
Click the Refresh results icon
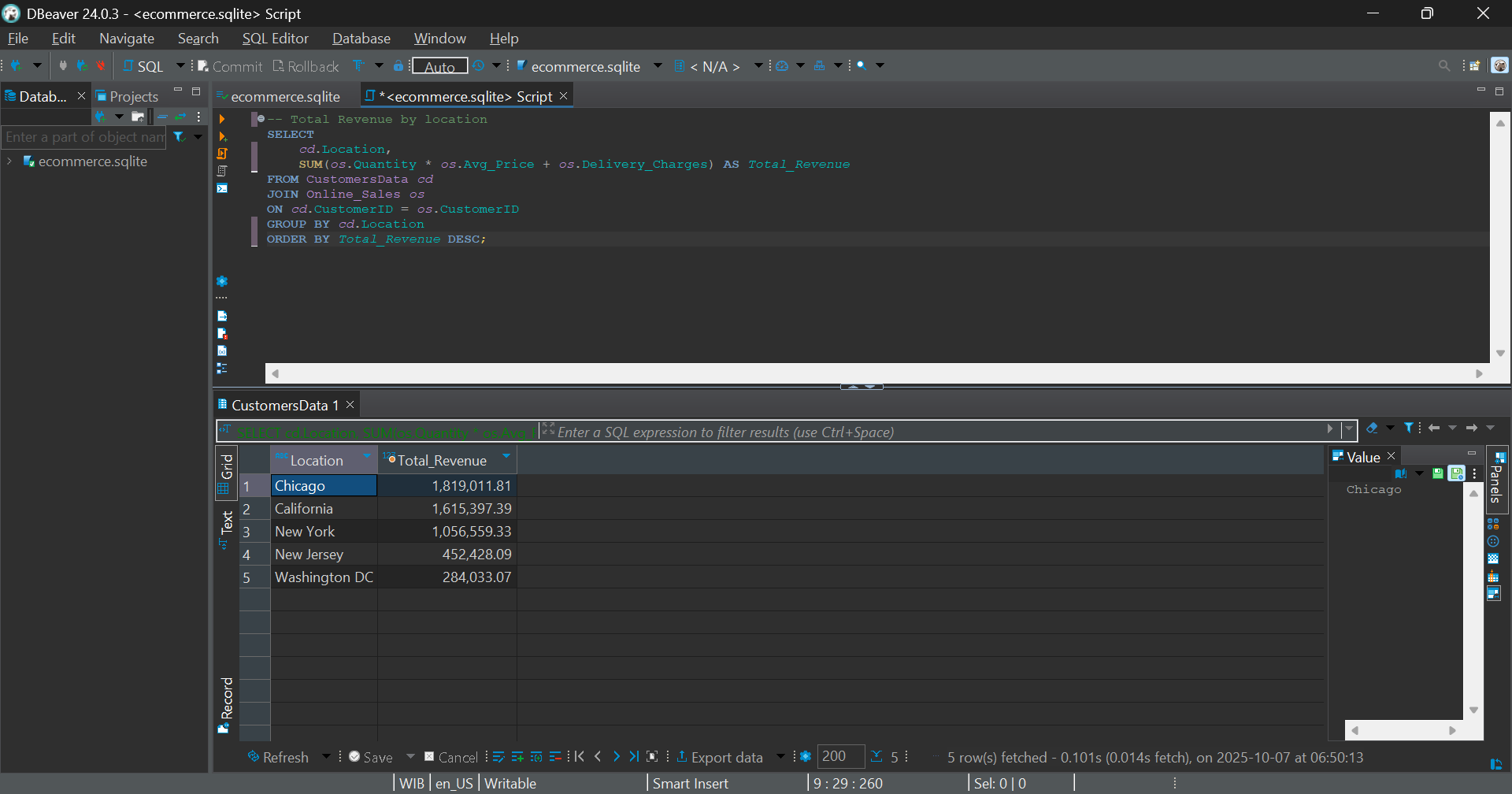[254, 757]
